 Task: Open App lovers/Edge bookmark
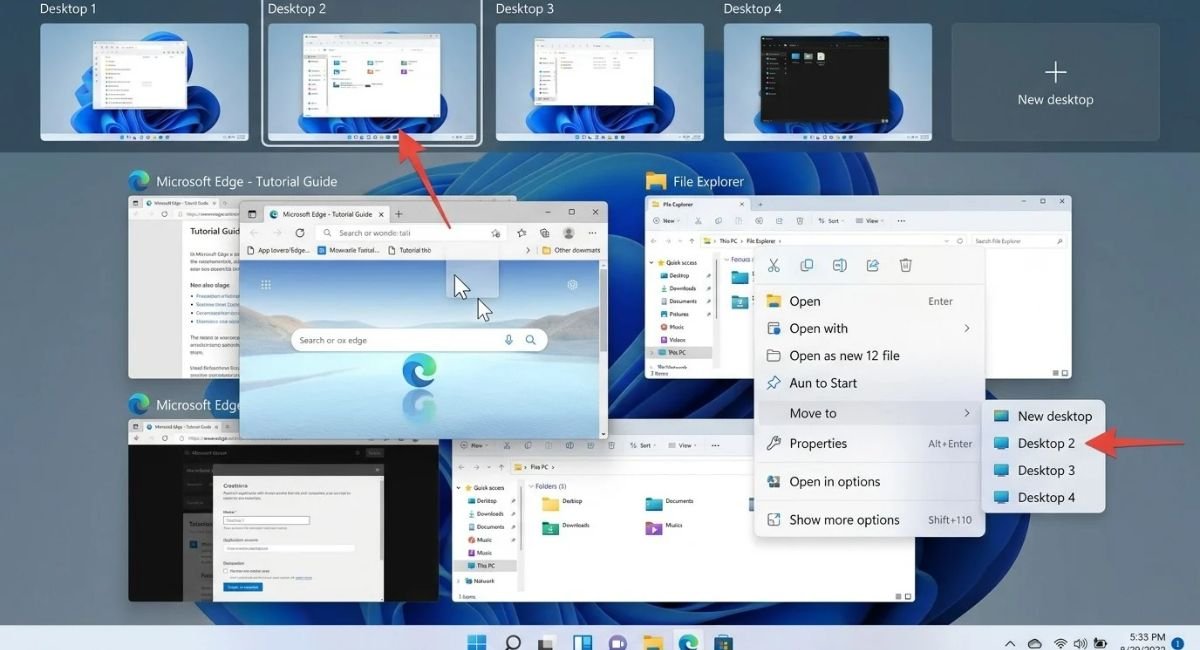(x=279, y=250)
